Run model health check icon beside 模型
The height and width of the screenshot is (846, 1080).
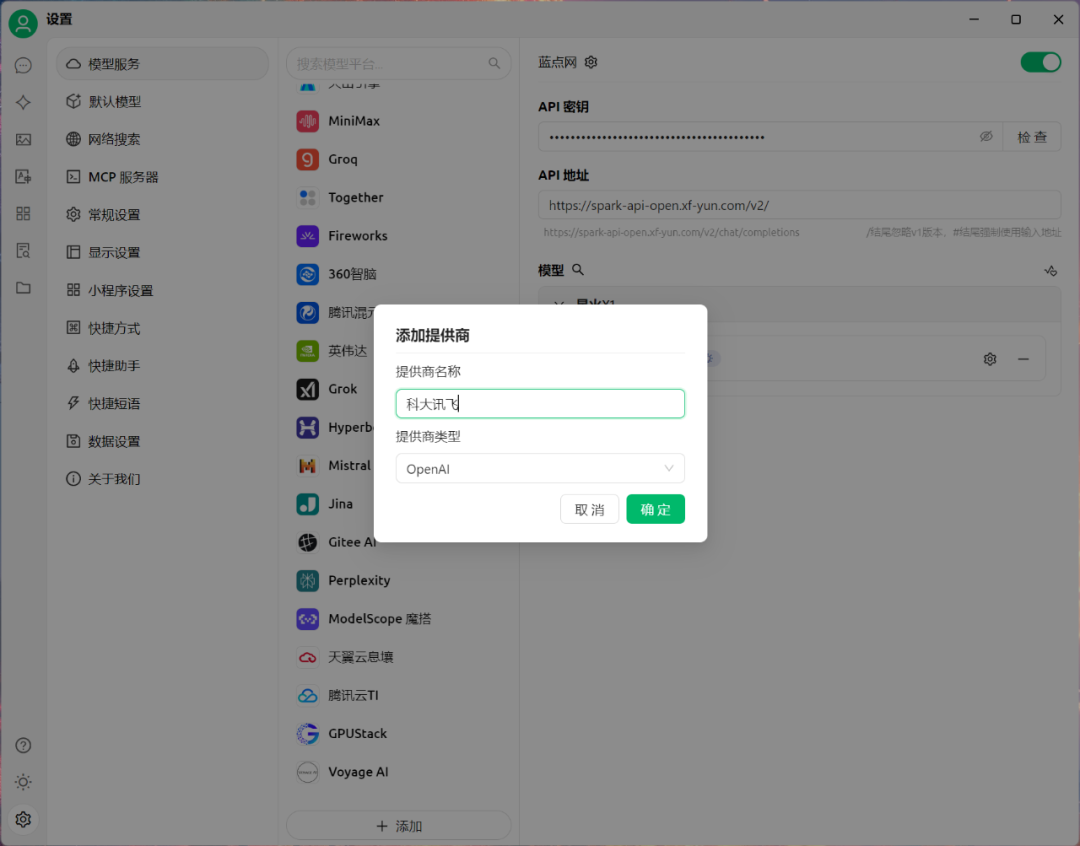1050,271
